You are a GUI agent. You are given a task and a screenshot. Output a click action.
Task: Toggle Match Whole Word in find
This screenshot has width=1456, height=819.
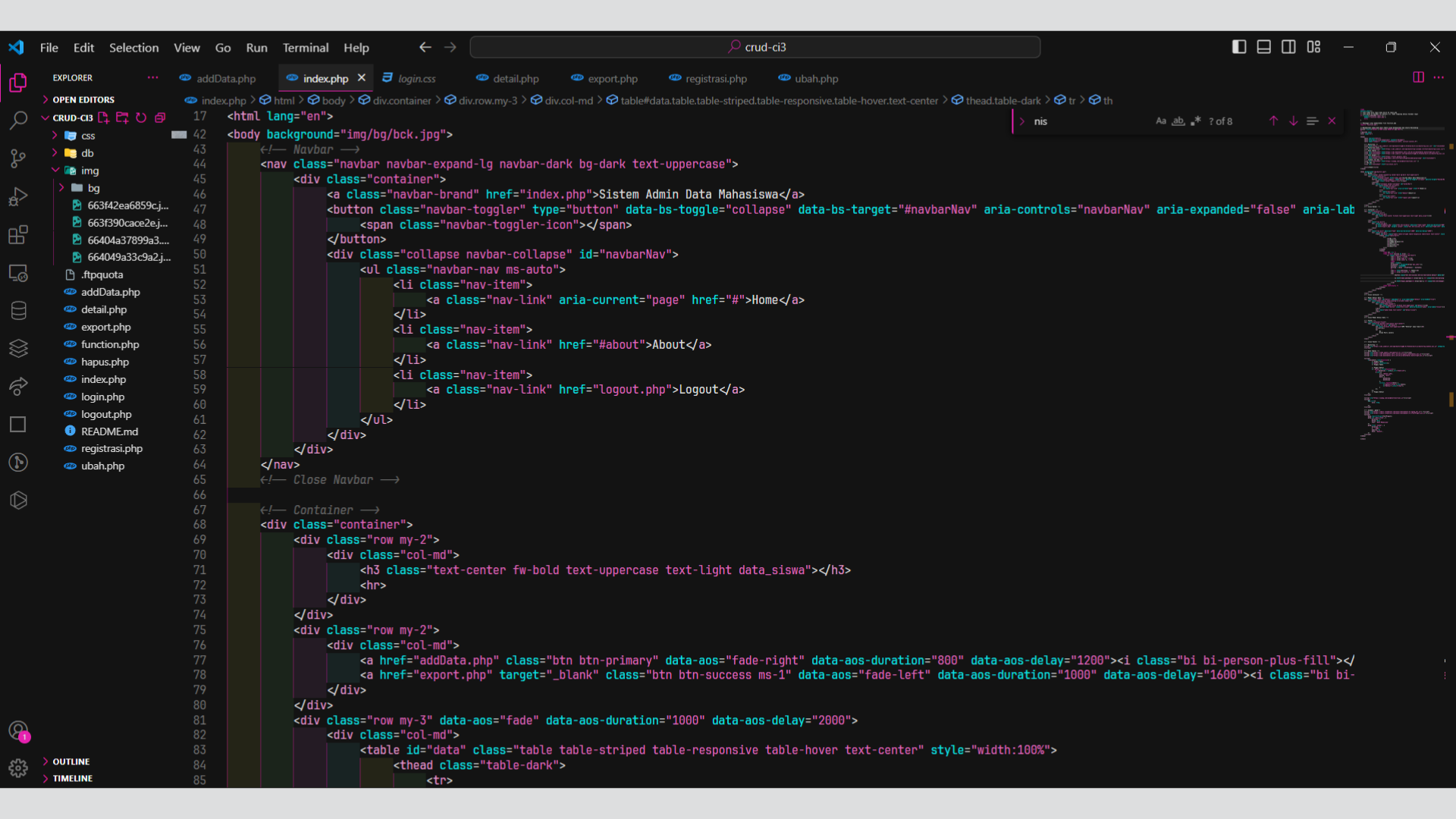point(1178,121)
